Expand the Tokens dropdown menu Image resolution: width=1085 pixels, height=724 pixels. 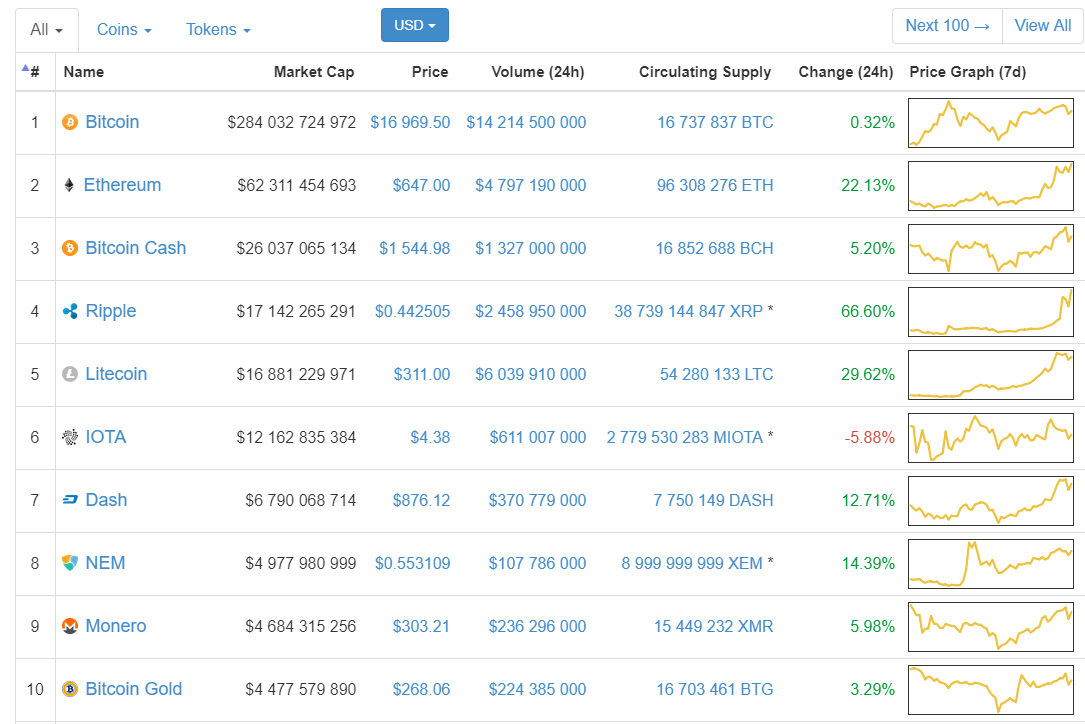(x=218, y=30)
